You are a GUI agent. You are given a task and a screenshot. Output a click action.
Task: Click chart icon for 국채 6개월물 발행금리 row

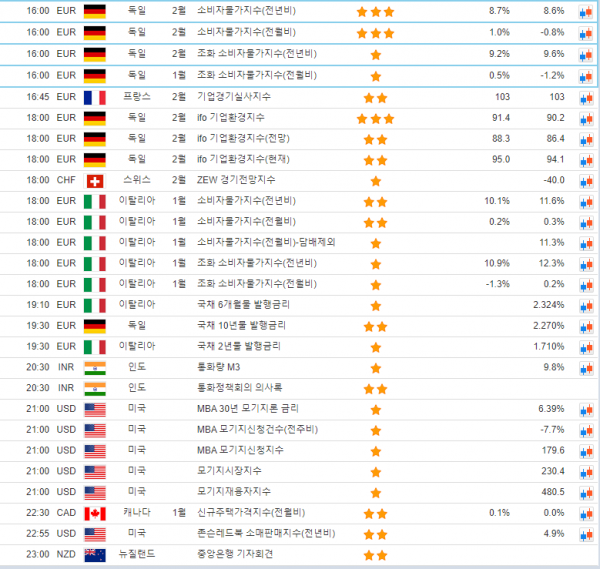(585, 305)
